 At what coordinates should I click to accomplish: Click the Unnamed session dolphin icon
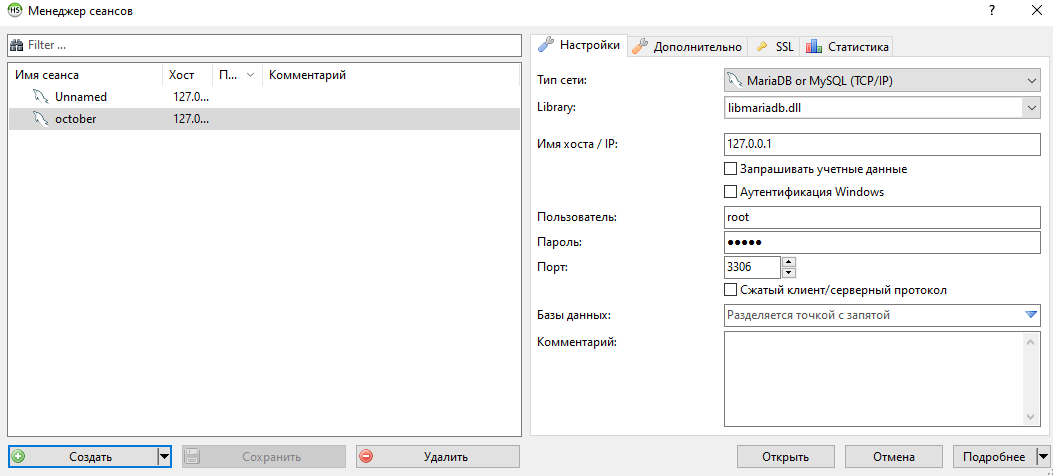pos(39,97)
